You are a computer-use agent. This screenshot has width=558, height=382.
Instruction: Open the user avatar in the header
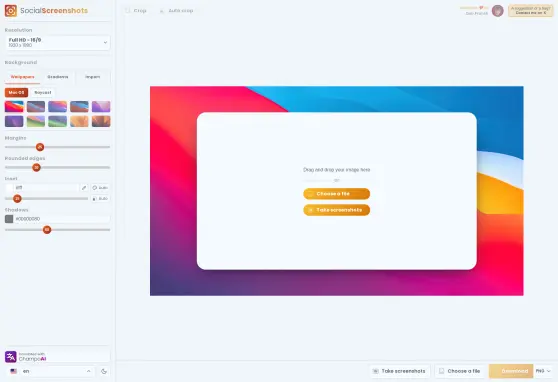pyautogui.click(x=498, y=11)
